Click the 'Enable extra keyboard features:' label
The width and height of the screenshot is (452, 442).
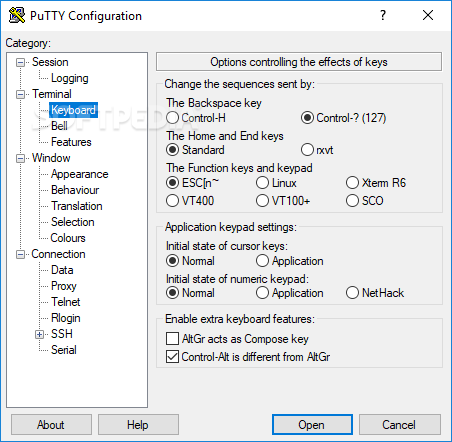(240, 319)
